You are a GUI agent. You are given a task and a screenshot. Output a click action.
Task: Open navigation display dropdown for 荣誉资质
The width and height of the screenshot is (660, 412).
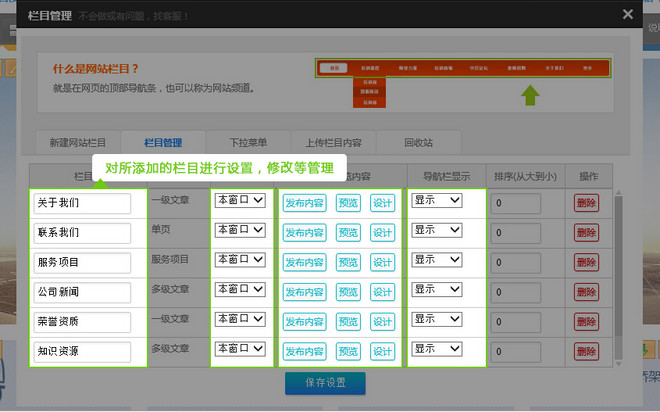pos(436,320)
